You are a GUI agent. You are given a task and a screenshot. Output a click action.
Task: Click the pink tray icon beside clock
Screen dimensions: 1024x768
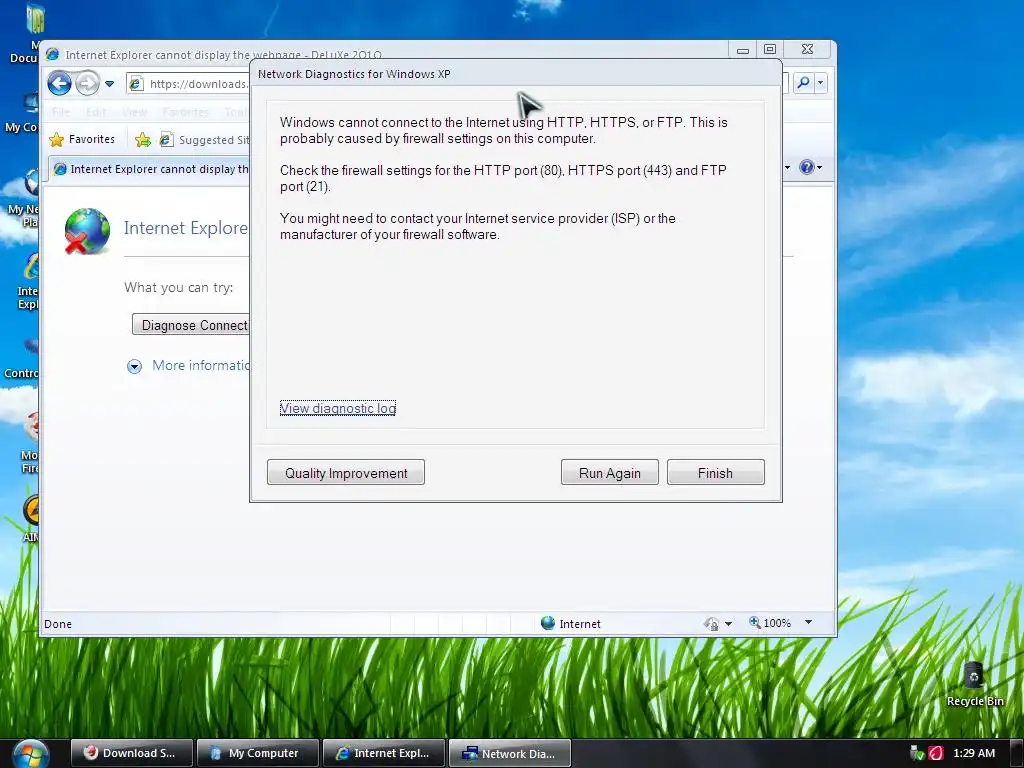936,753
